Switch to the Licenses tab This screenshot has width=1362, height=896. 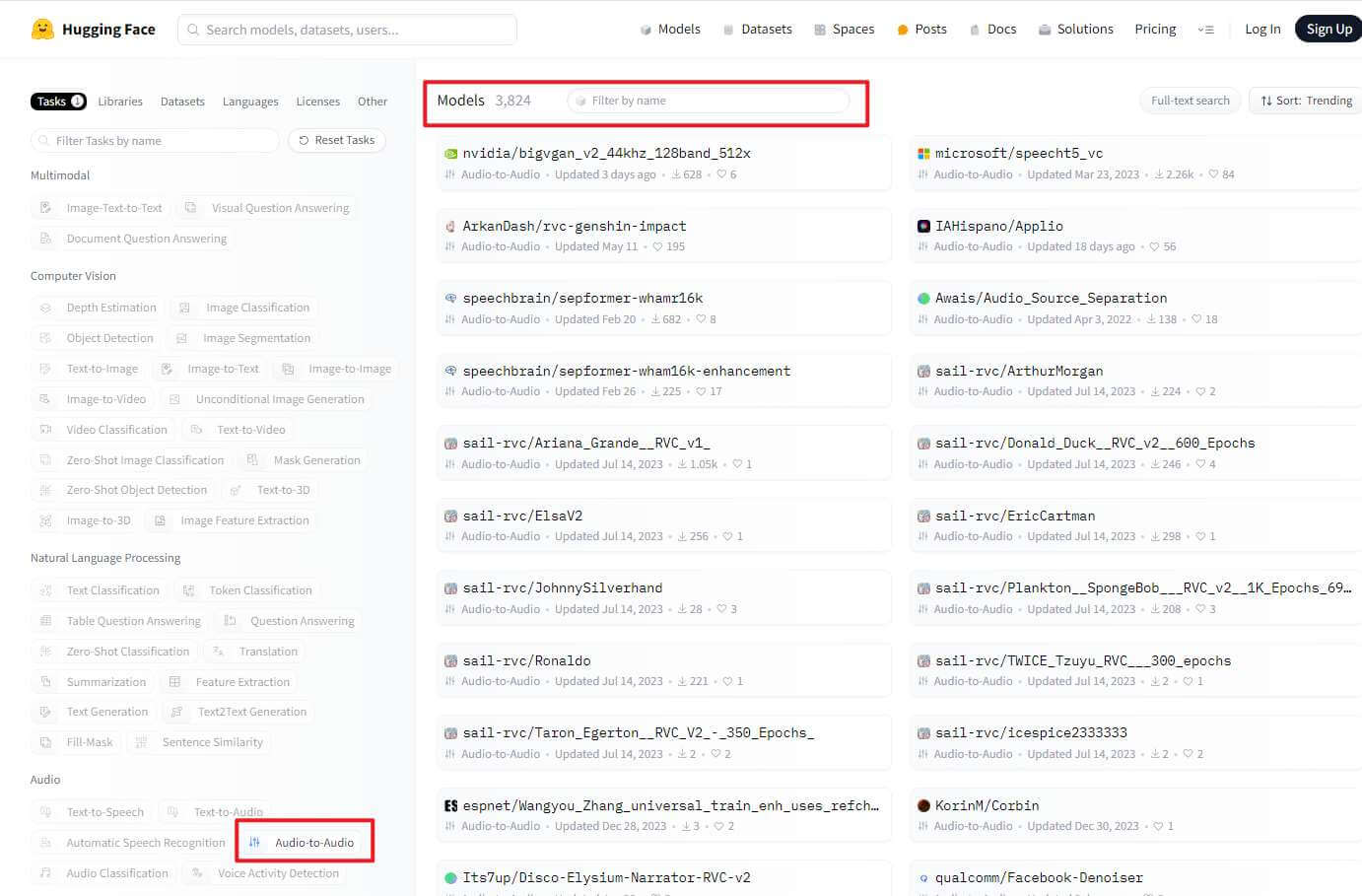[317, 102]
